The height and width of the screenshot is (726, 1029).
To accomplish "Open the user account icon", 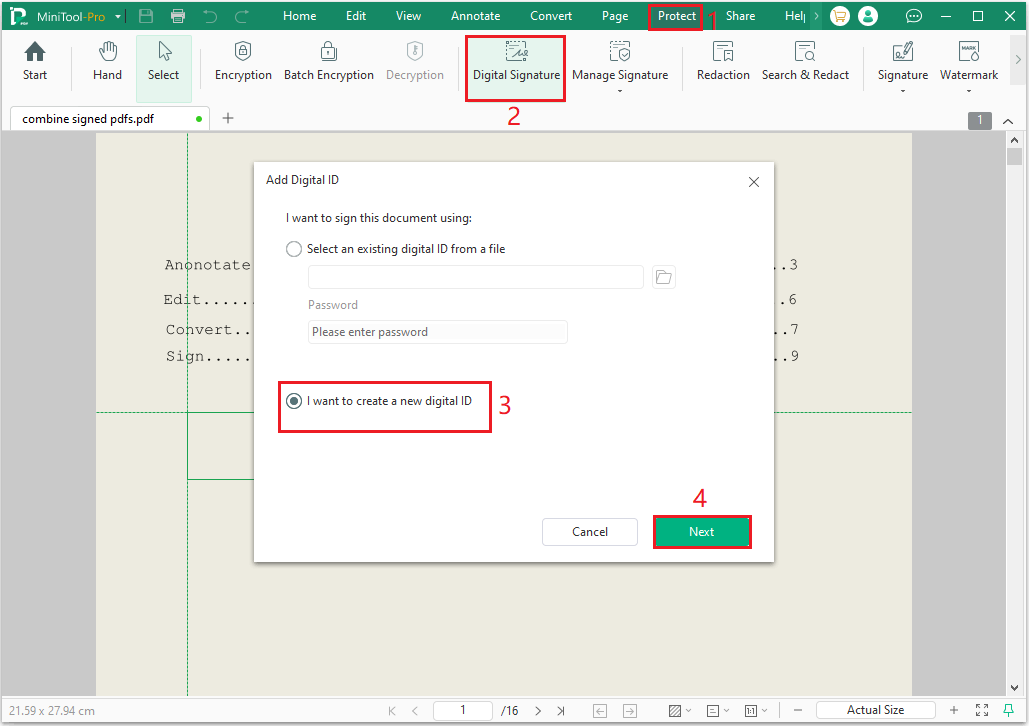I will click(x=868, y=16).
